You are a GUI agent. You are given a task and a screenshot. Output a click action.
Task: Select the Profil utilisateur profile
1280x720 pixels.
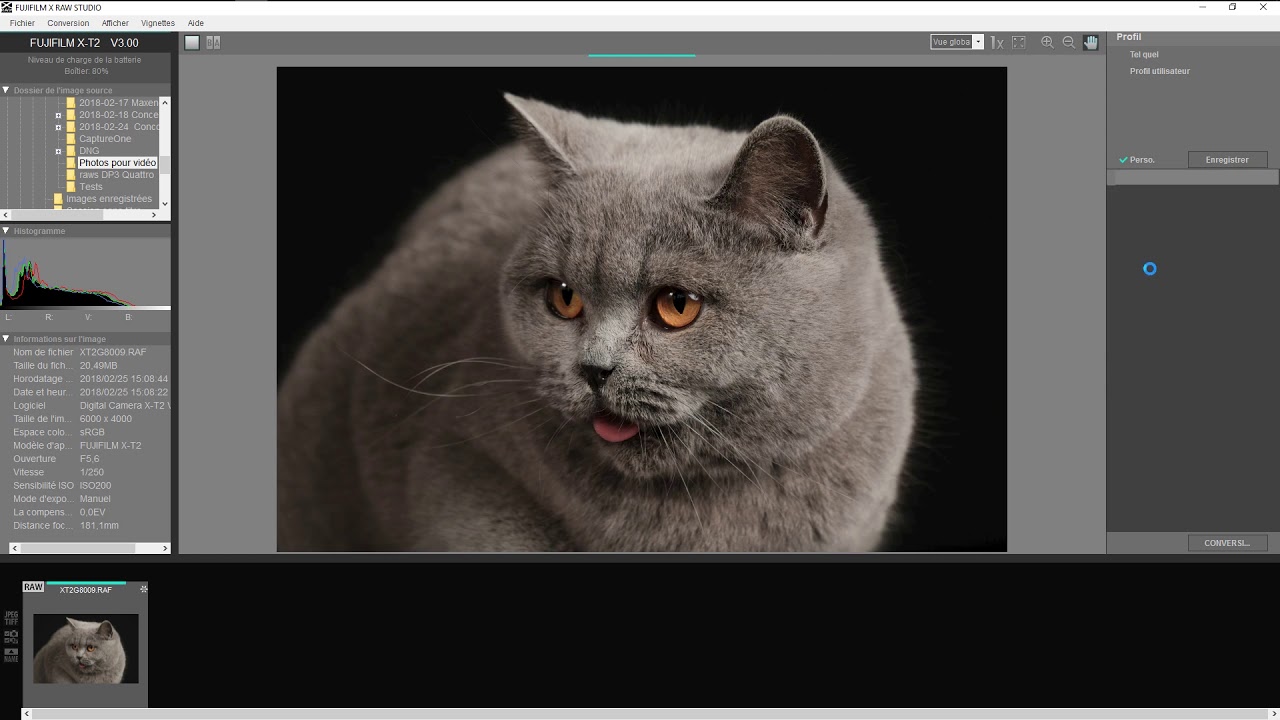(1160, 71)
